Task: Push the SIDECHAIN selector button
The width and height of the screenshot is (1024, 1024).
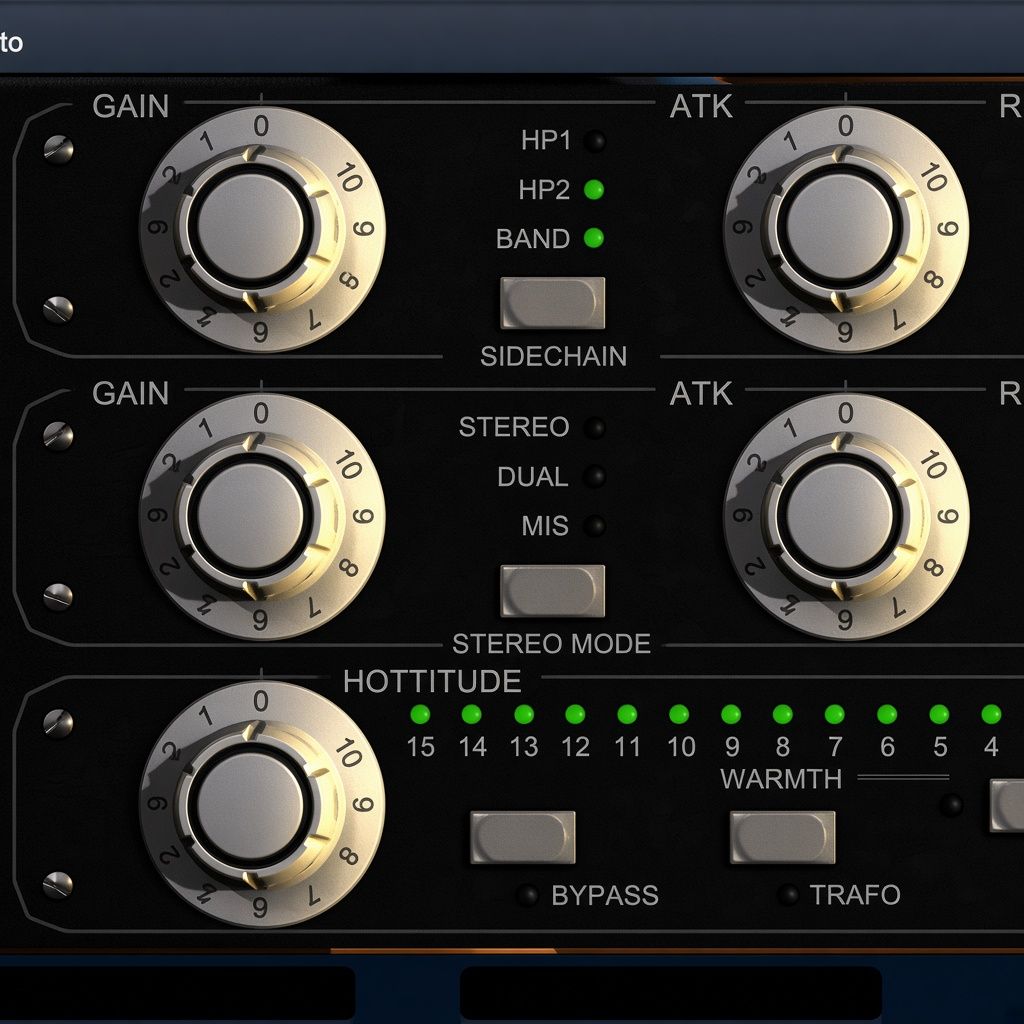Action: point(552,303)
